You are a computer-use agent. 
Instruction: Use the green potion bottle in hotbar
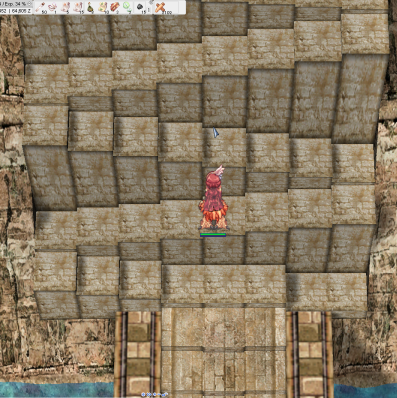pyautogui.click(x=90, y=7)
